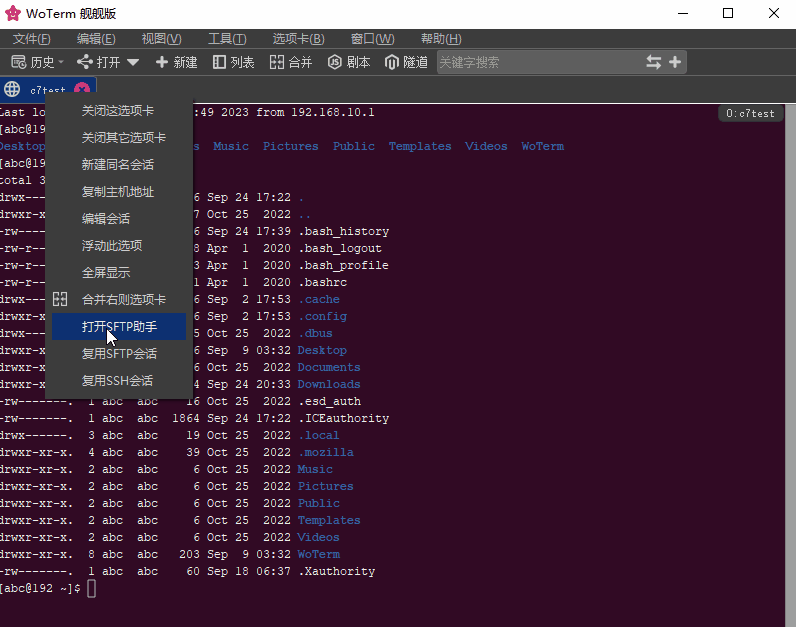This screenshot has height=627, width=796.
Task: Click Templates in the top ls row
Action: [x=420, y=146]
